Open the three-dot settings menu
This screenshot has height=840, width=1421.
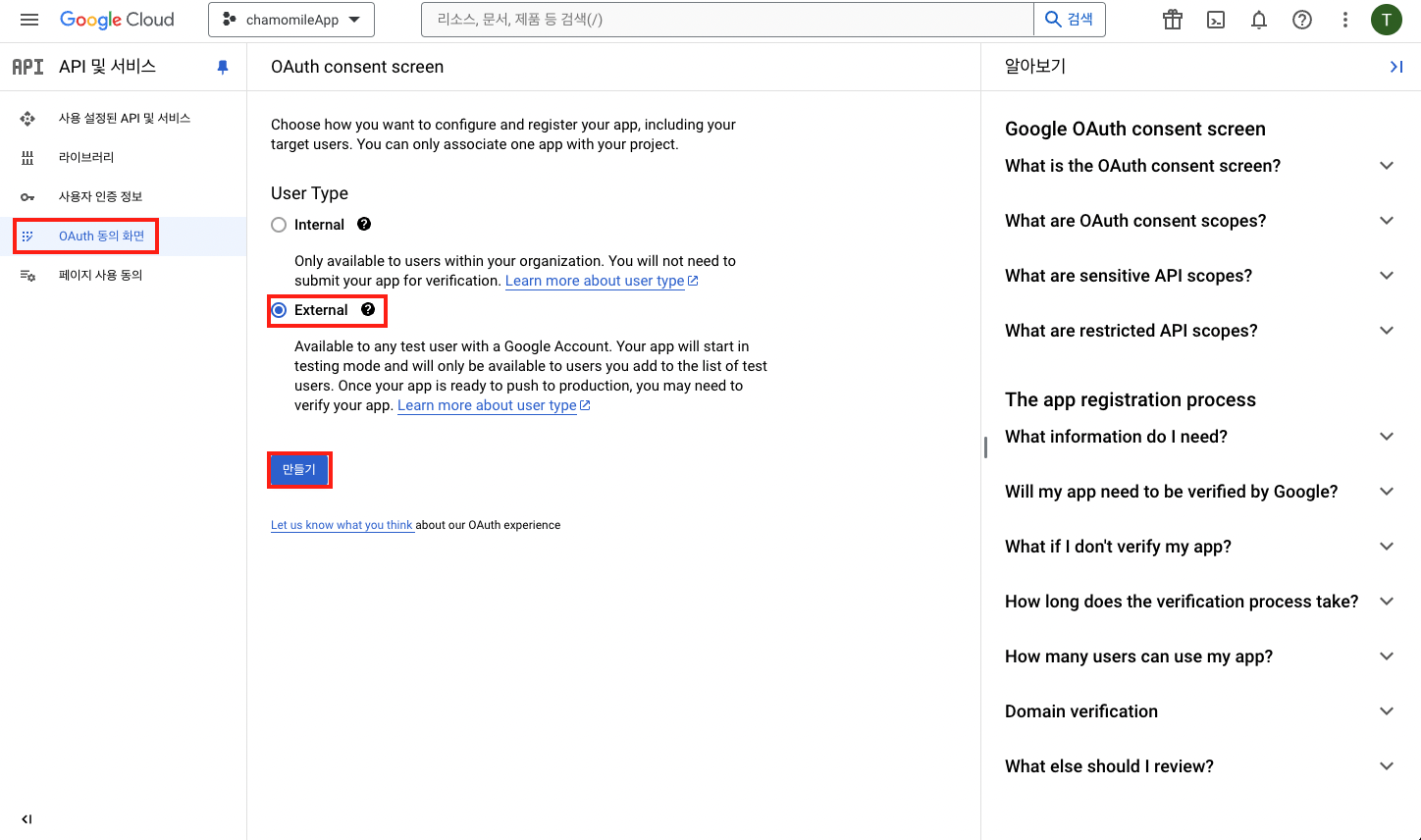pos(1345,20)
